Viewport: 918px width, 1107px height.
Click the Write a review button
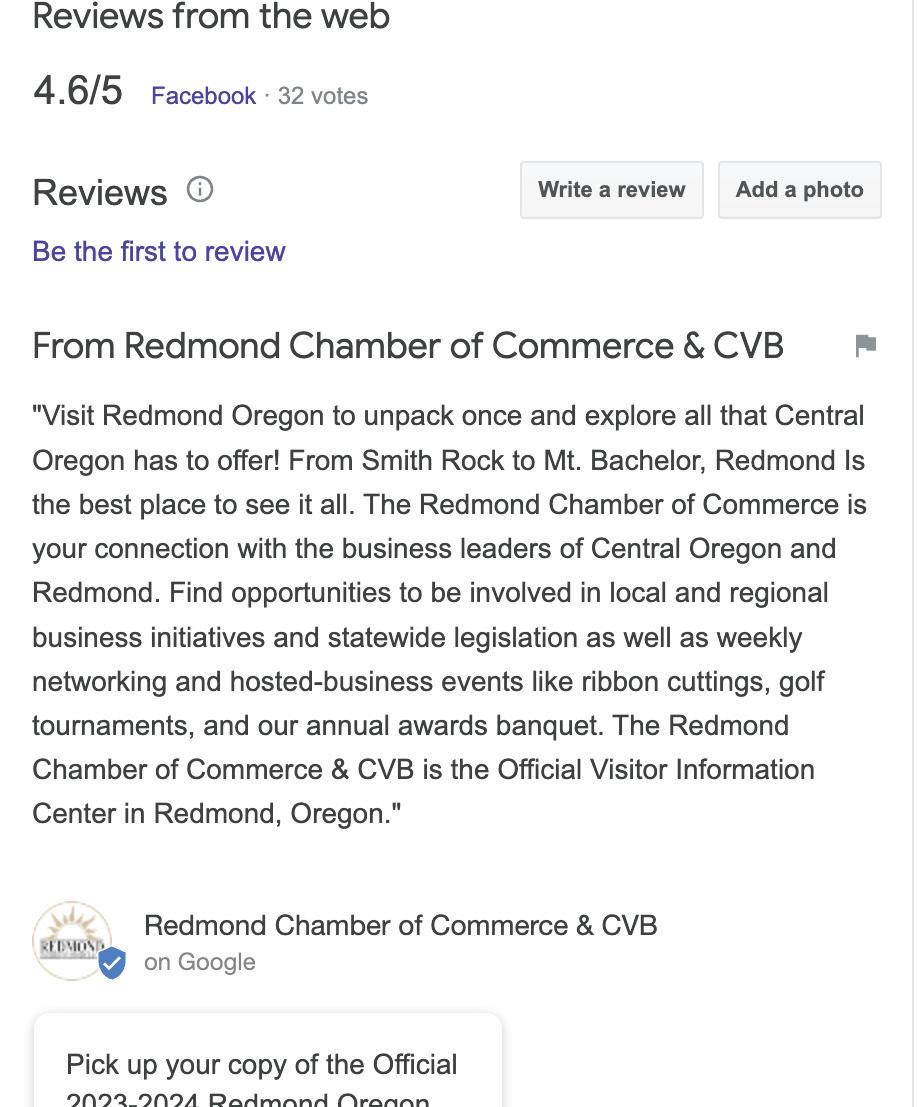click(x=612, y=190)
